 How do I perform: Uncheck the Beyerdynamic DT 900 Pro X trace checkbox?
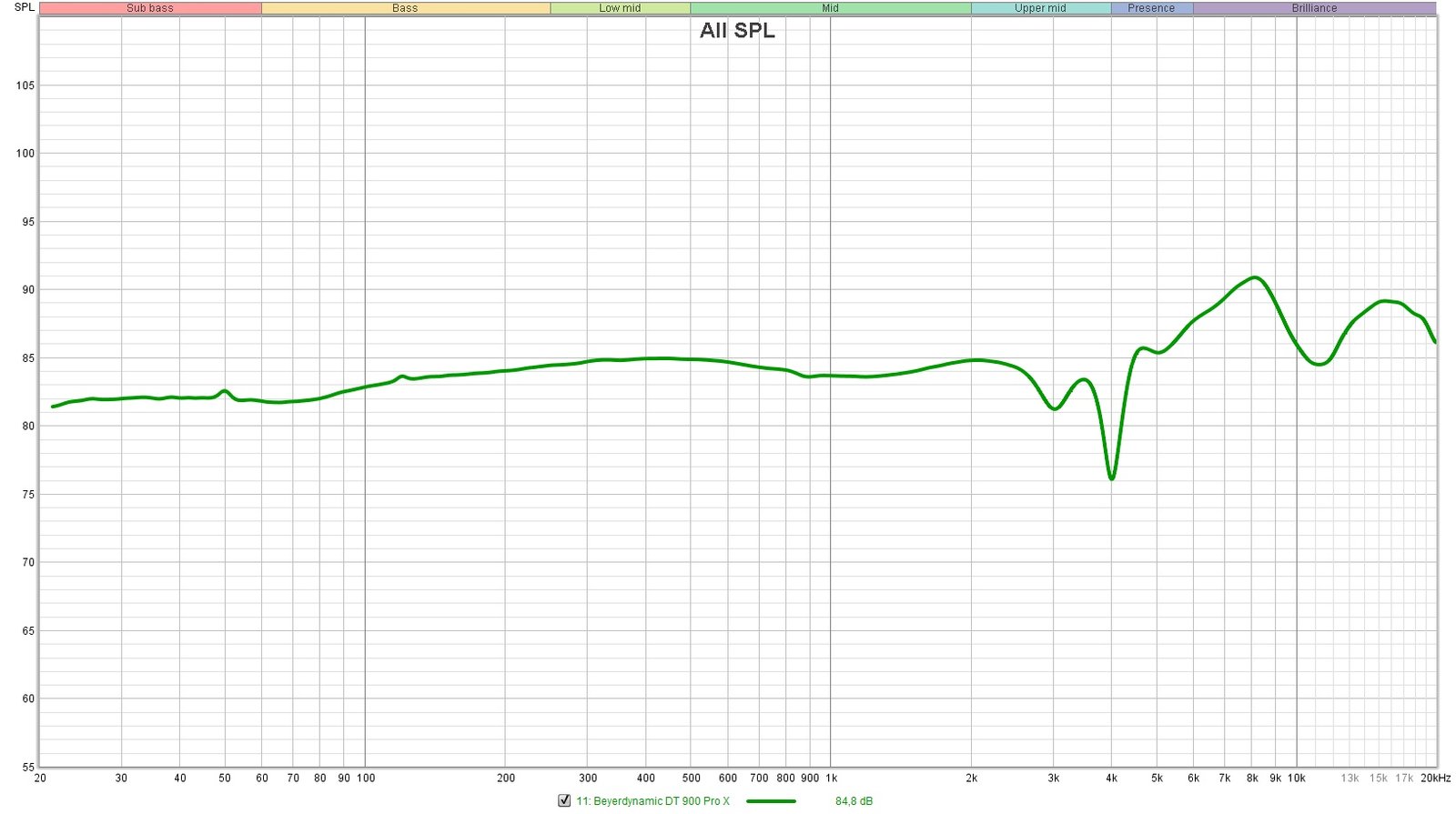pos(564,801)
